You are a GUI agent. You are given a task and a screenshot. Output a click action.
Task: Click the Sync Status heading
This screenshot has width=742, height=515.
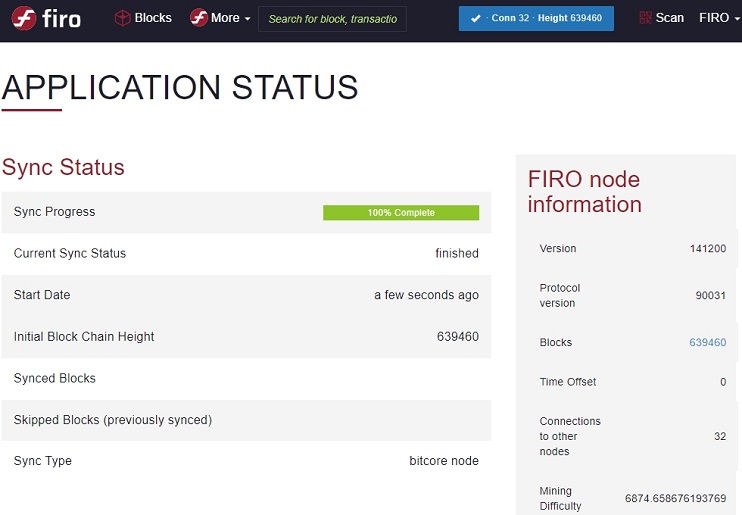(63, 167)
